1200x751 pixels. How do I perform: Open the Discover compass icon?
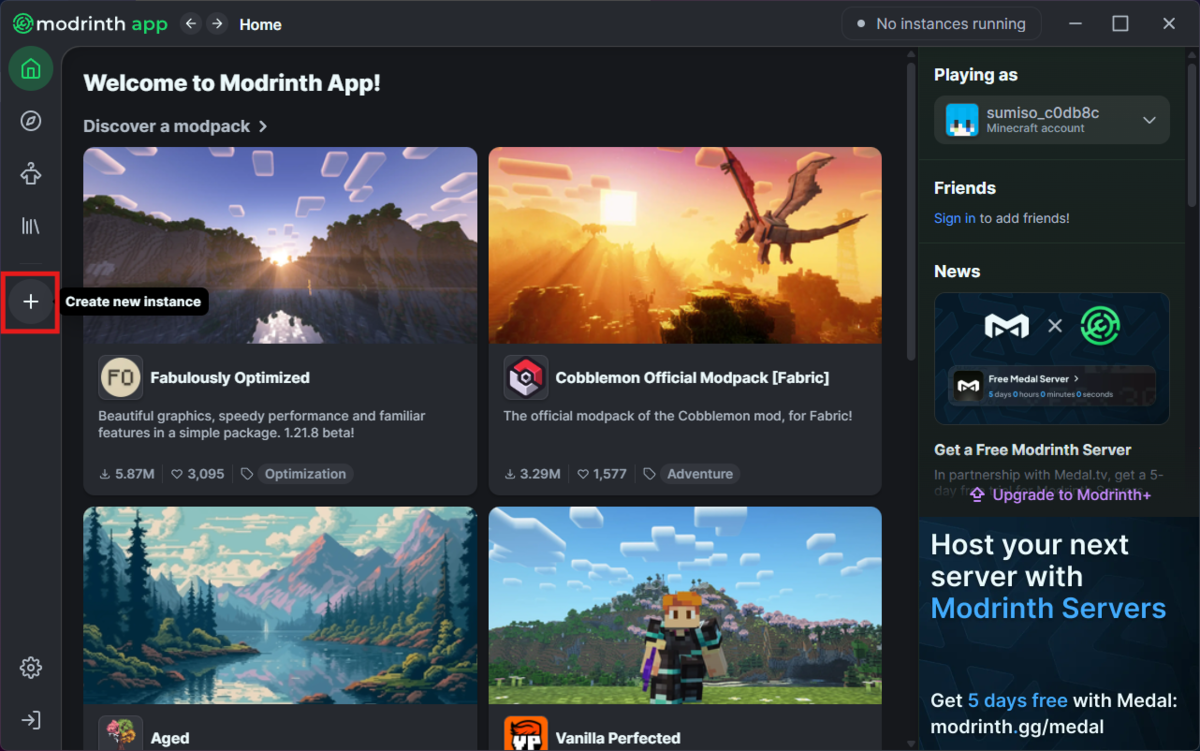(31, 120)
